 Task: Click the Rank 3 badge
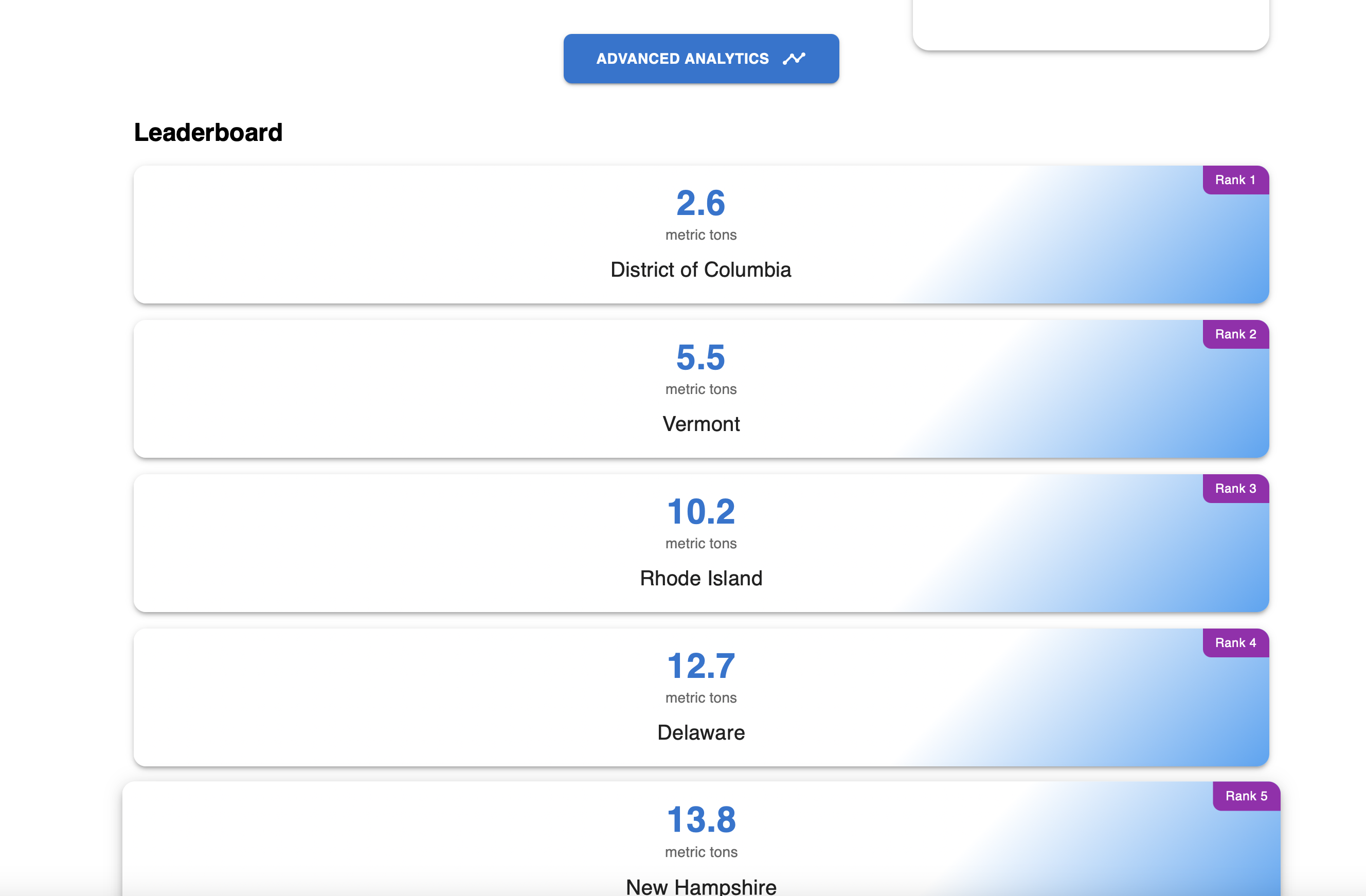(x=1235, y=489)
